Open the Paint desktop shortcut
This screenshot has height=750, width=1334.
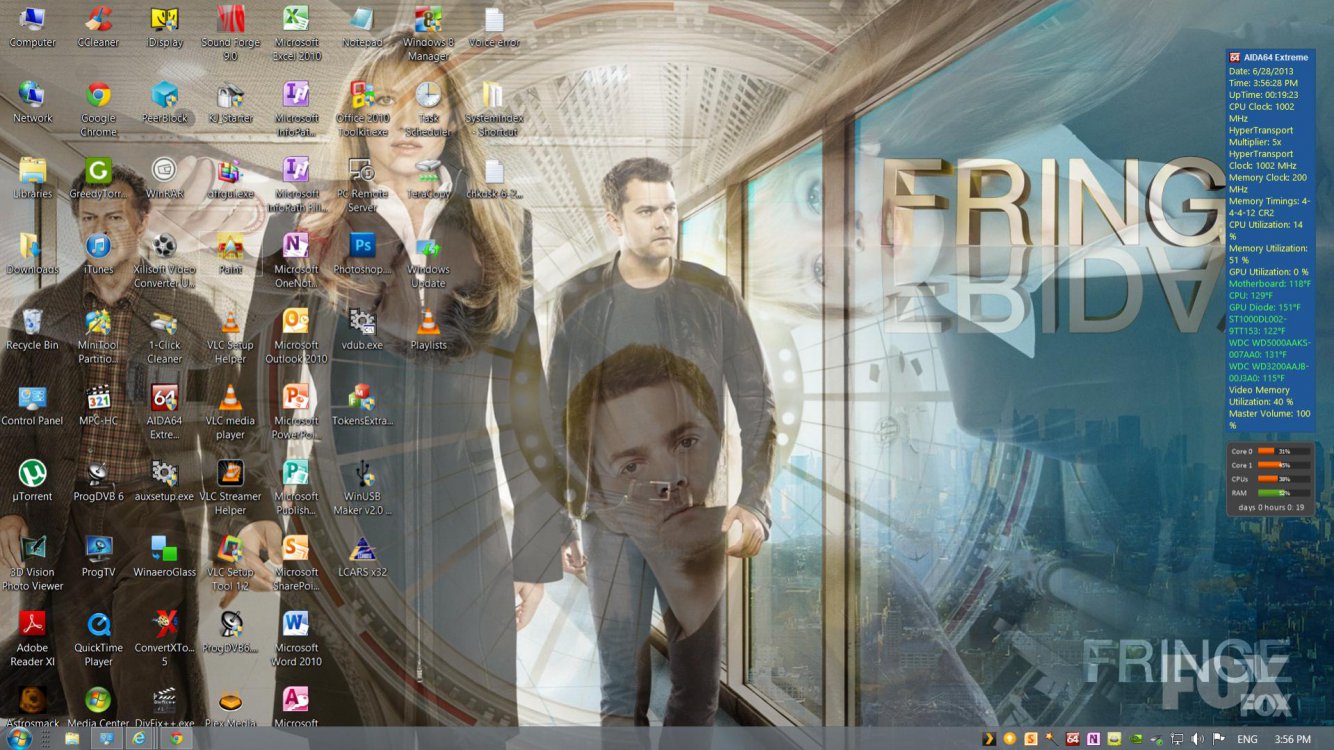231,254
